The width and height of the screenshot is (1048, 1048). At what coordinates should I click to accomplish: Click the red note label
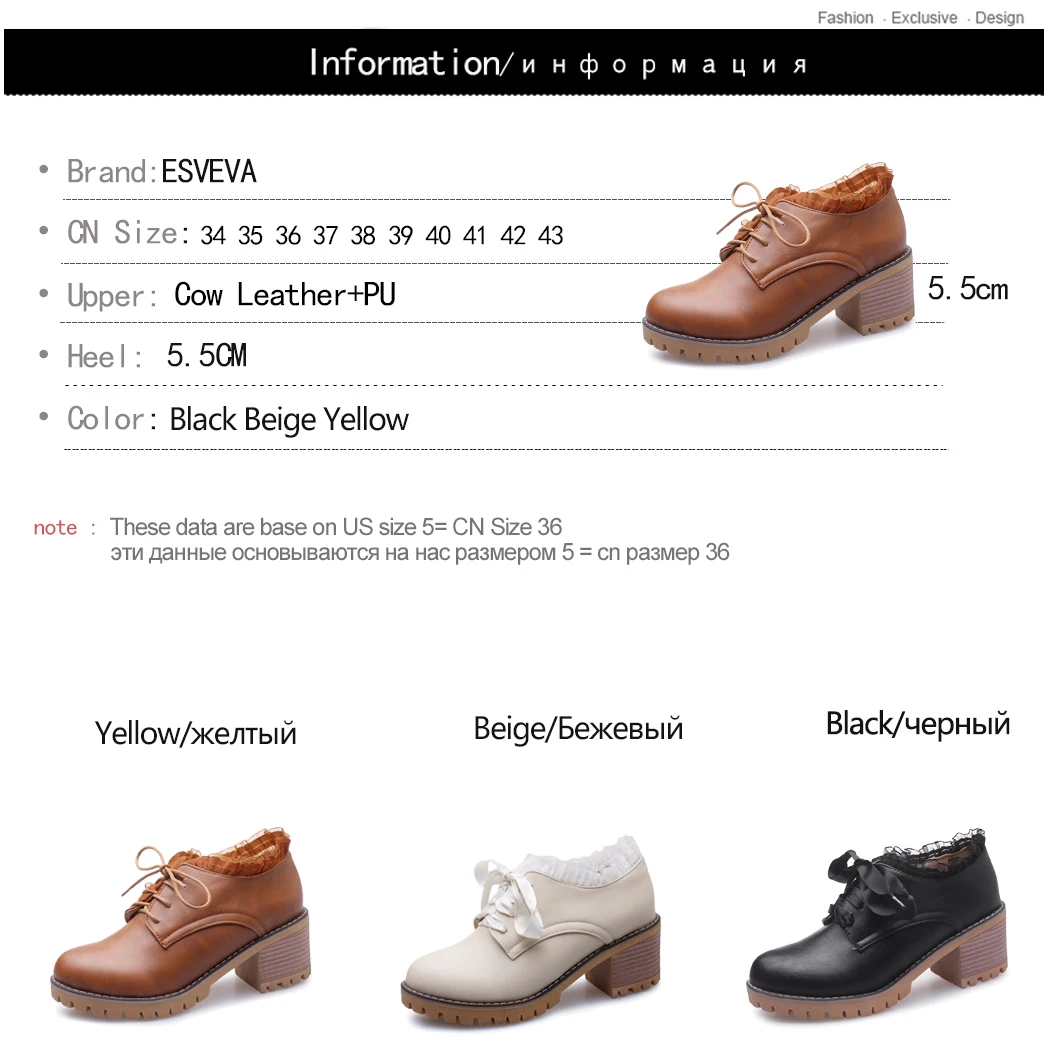[55, 528]
